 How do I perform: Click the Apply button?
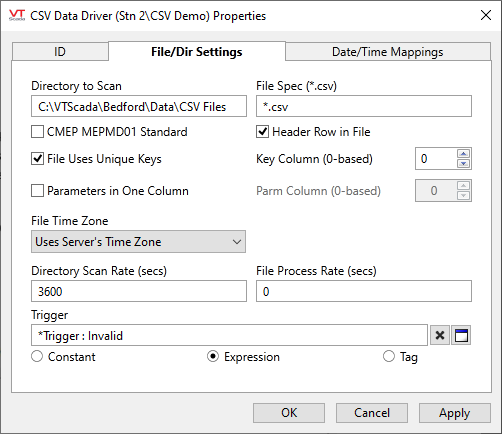[455, 413]
